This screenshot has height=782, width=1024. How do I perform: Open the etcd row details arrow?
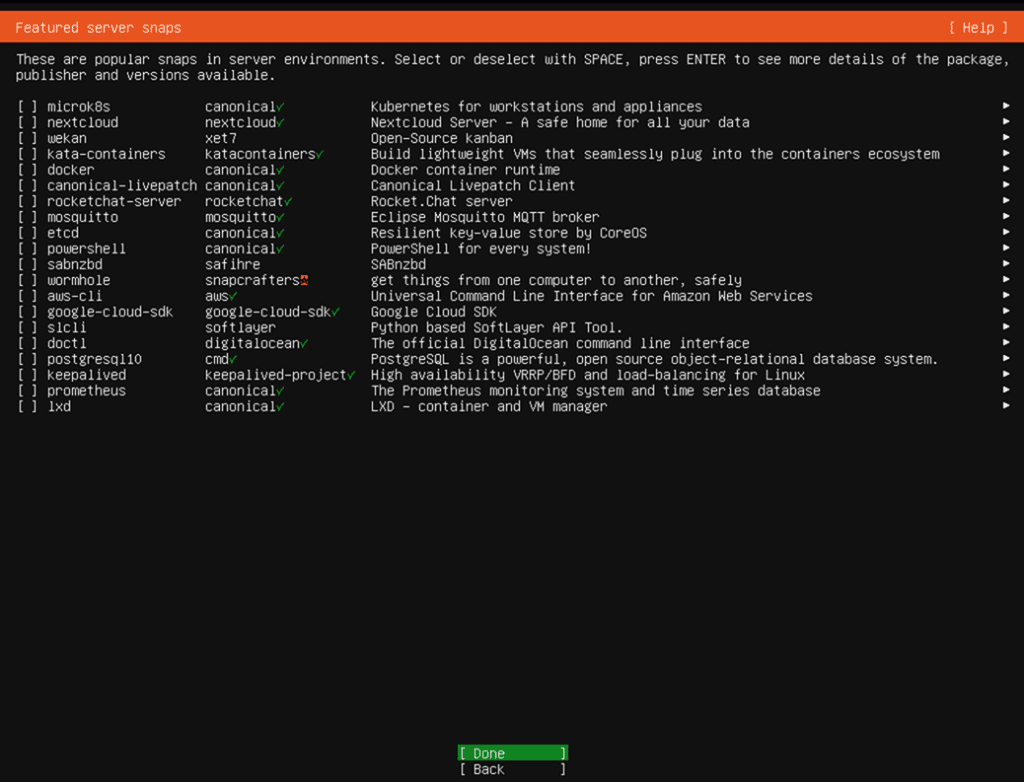(x=1006, y=232)
